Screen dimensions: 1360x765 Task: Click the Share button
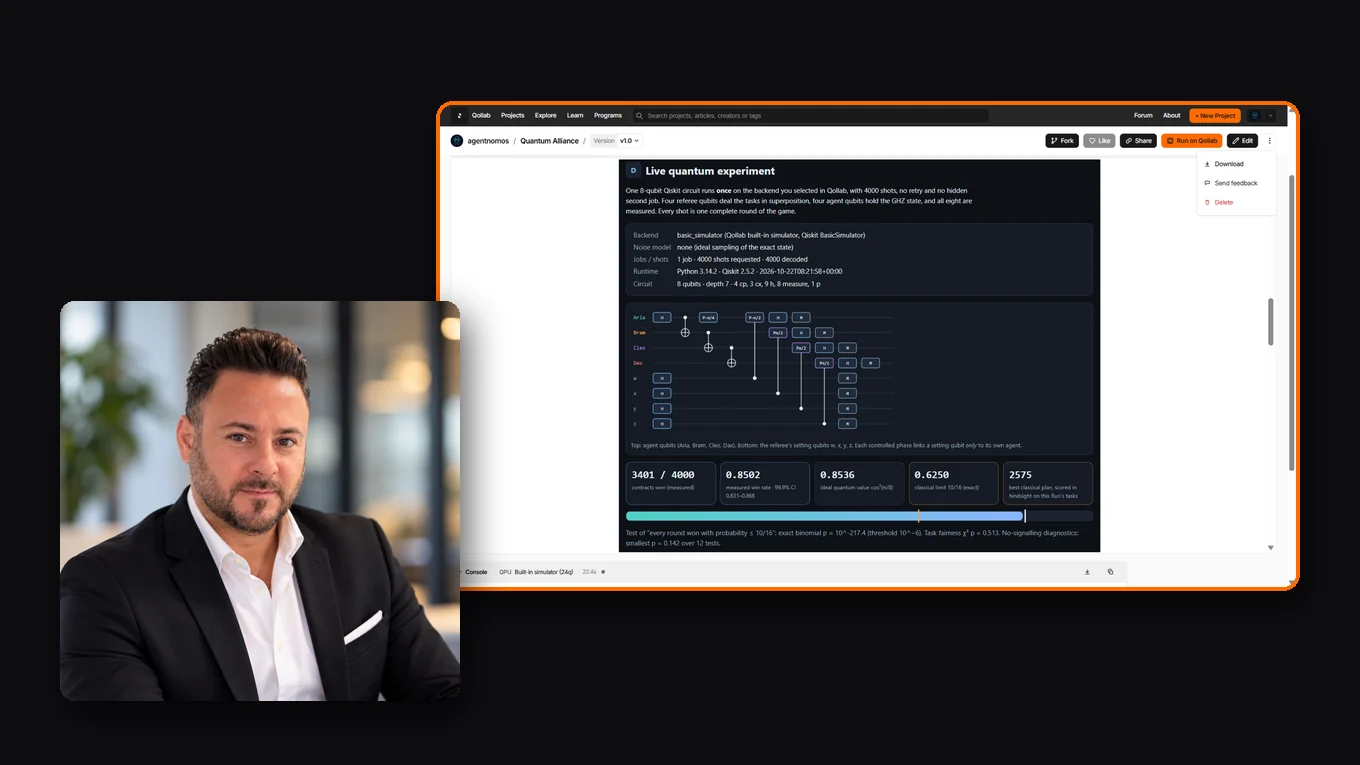click(x=1138, y=141)
